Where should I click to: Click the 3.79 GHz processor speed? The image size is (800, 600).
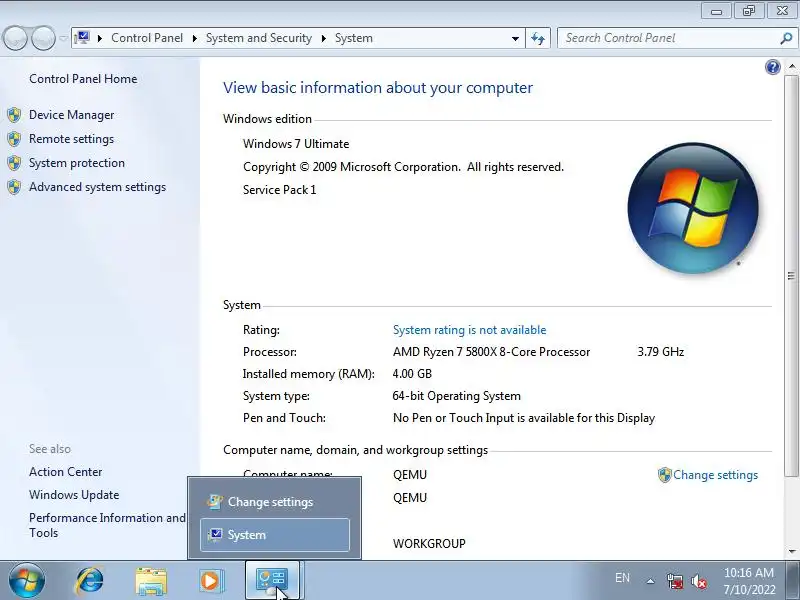click(661, 352)
